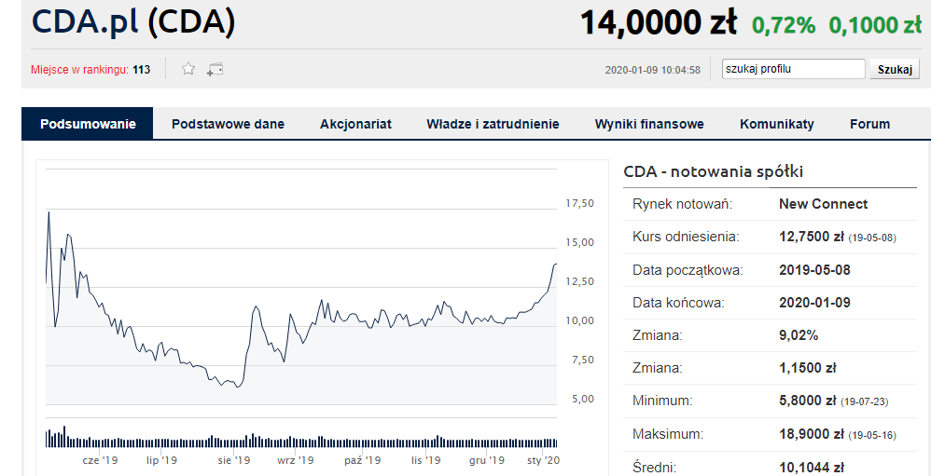This screenshot has width=945, height=476.
Task: Click the New Connect market value
Action: click(822, 204)
